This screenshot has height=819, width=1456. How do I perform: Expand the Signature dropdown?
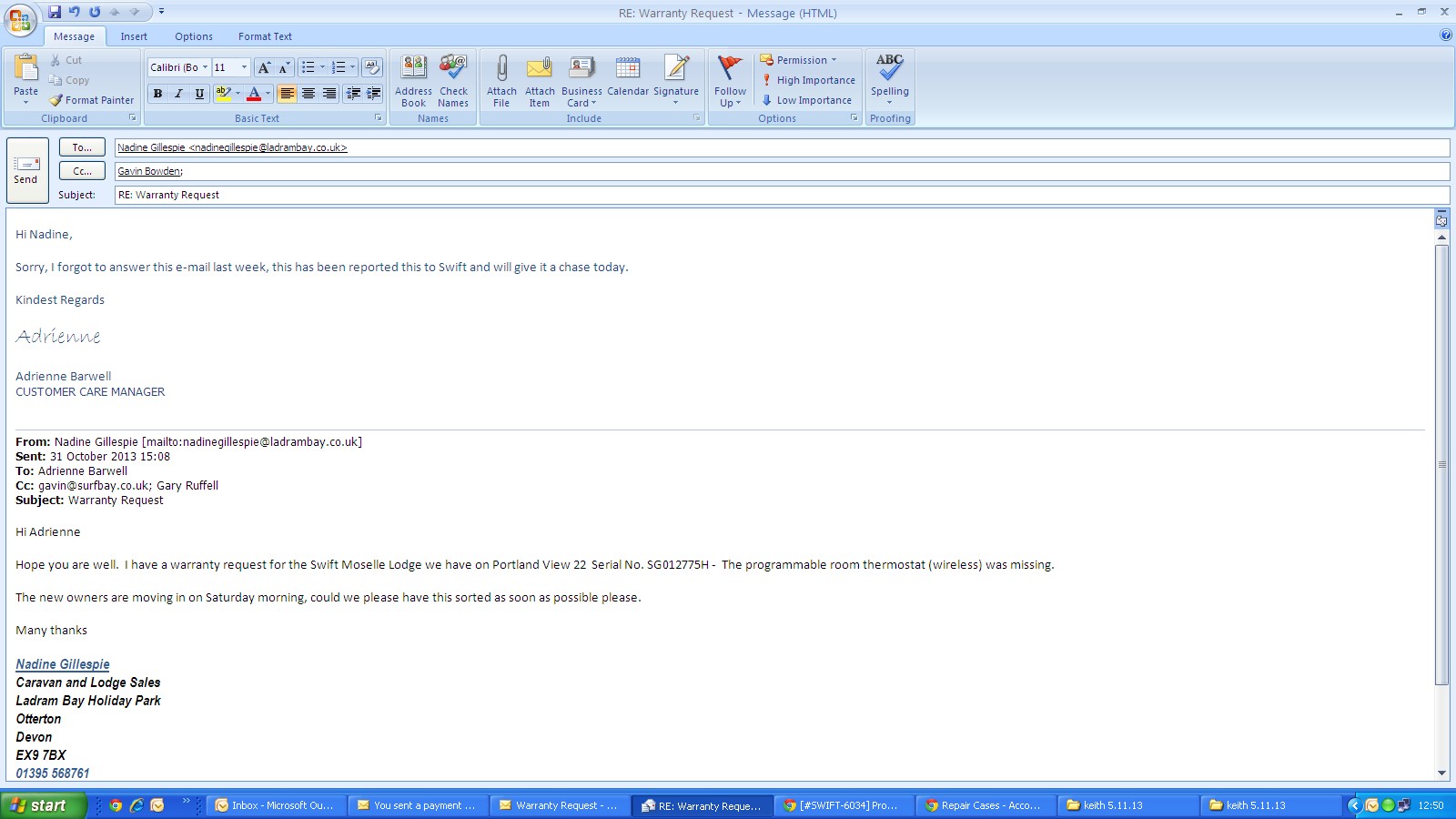coord(676,103)
